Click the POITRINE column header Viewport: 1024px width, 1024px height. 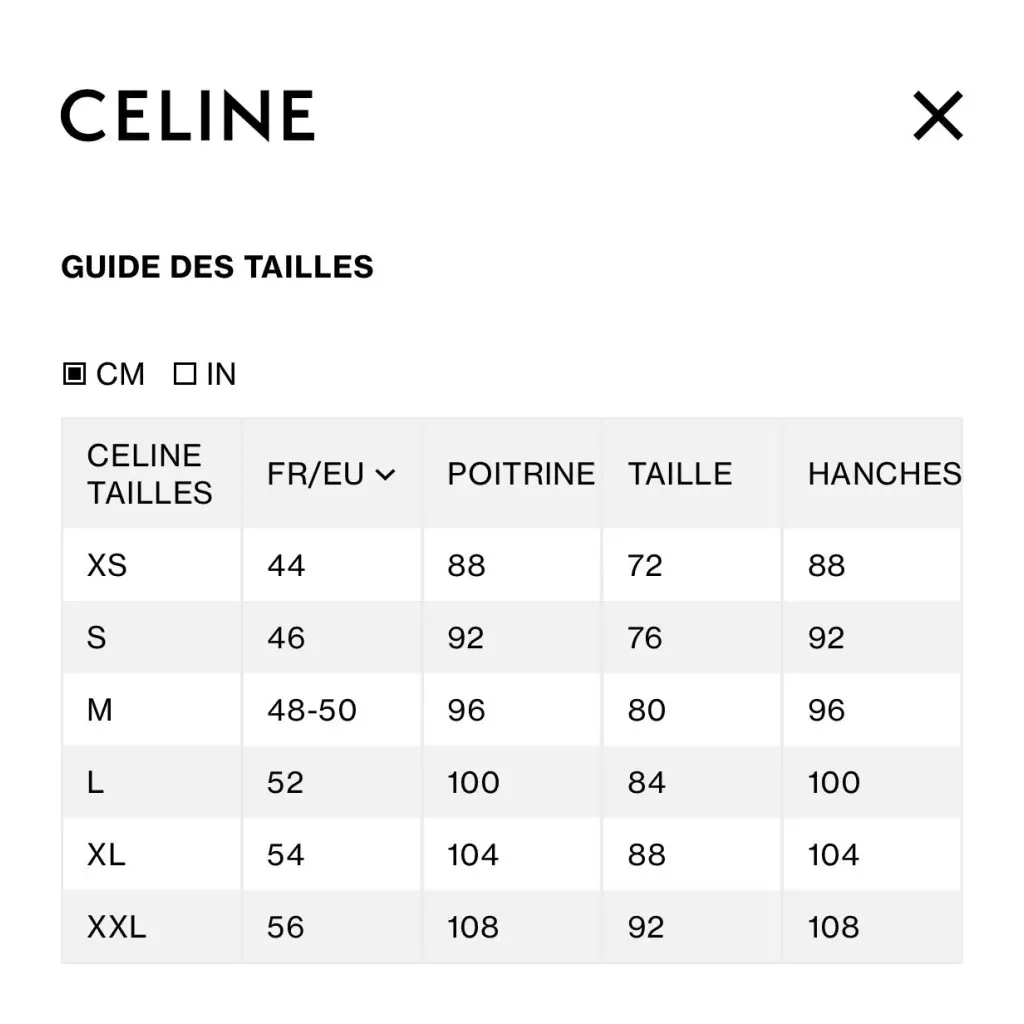click(x=520, y=473)
